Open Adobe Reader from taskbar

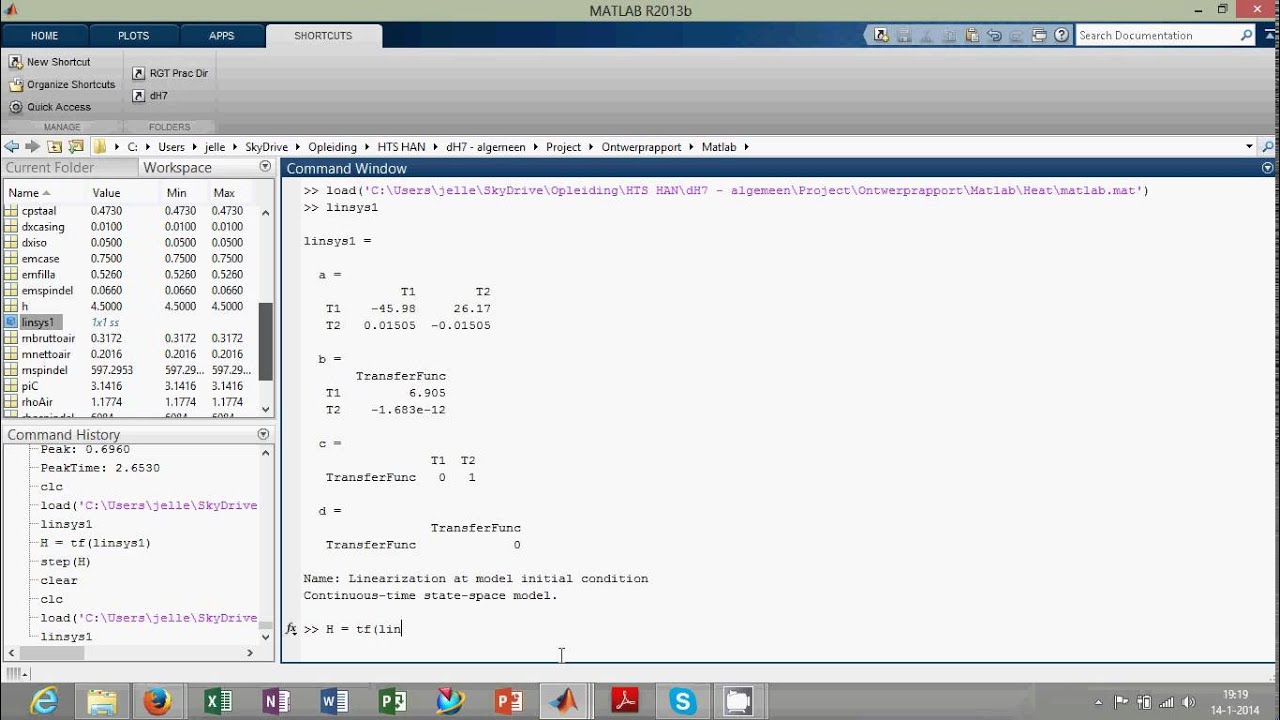tap(625, 701)
